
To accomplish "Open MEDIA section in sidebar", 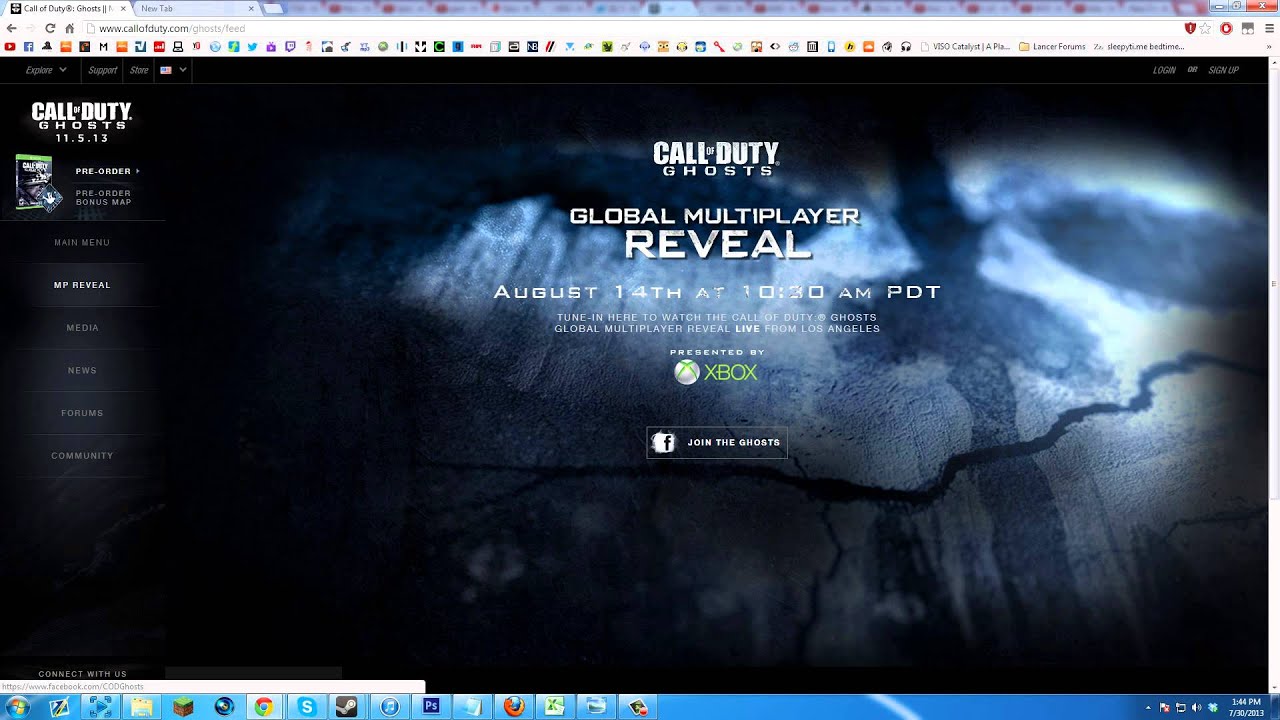I will coord(82,328).
